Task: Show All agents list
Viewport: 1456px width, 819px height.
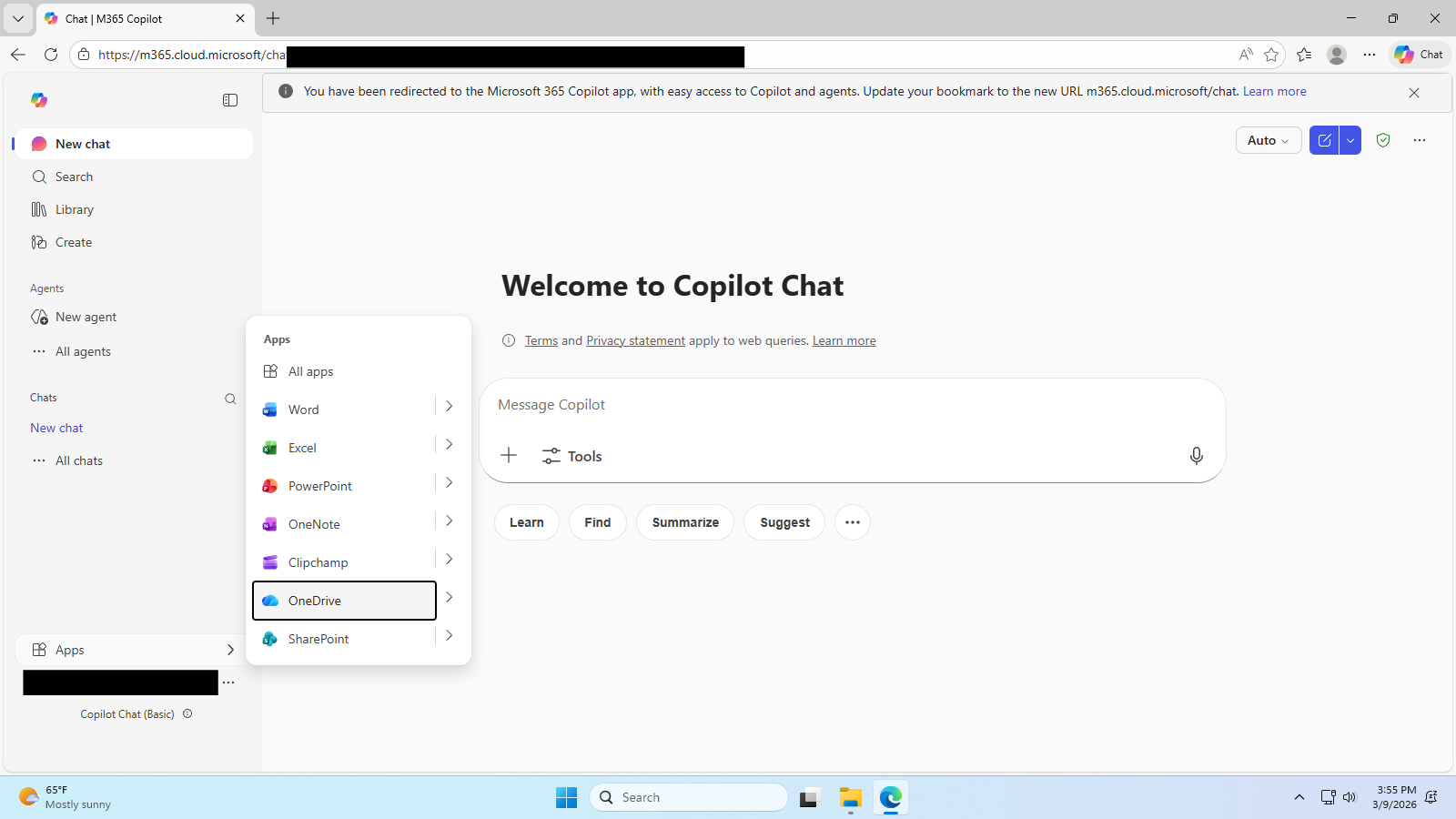Action: coord(134,351)
